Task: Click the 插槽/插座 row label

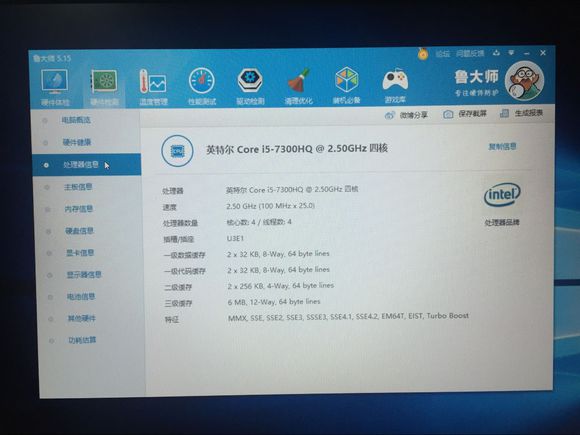Action: click(179, 239)
